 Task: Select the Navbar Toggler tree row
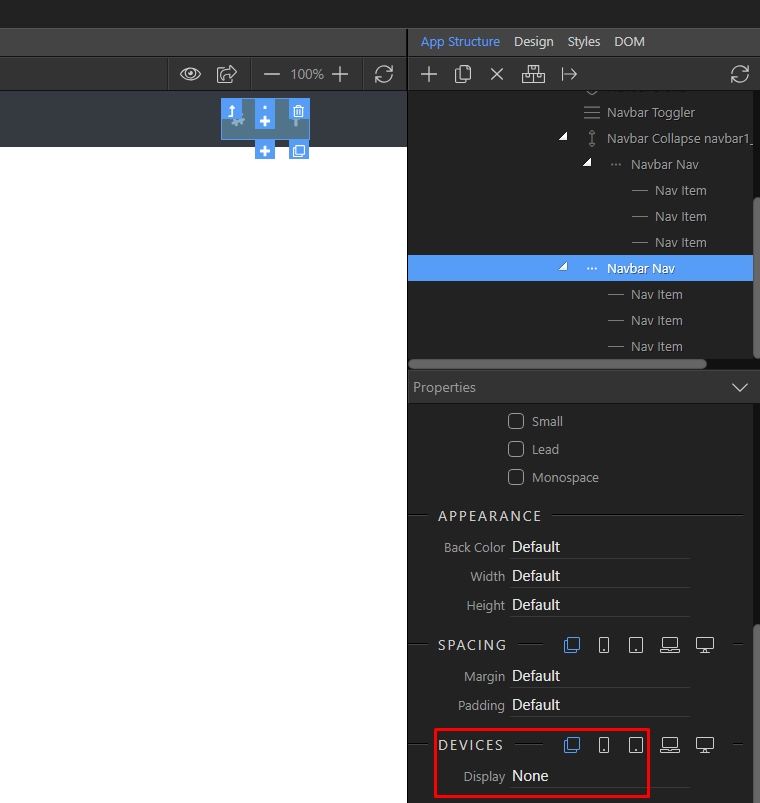[x=581, y=113]
